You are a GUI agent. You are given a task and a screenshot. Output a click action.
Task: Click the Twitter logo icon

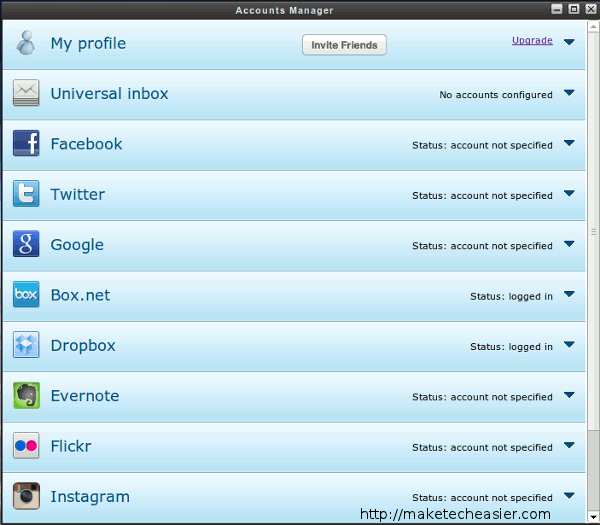click(x=26, y=194)
